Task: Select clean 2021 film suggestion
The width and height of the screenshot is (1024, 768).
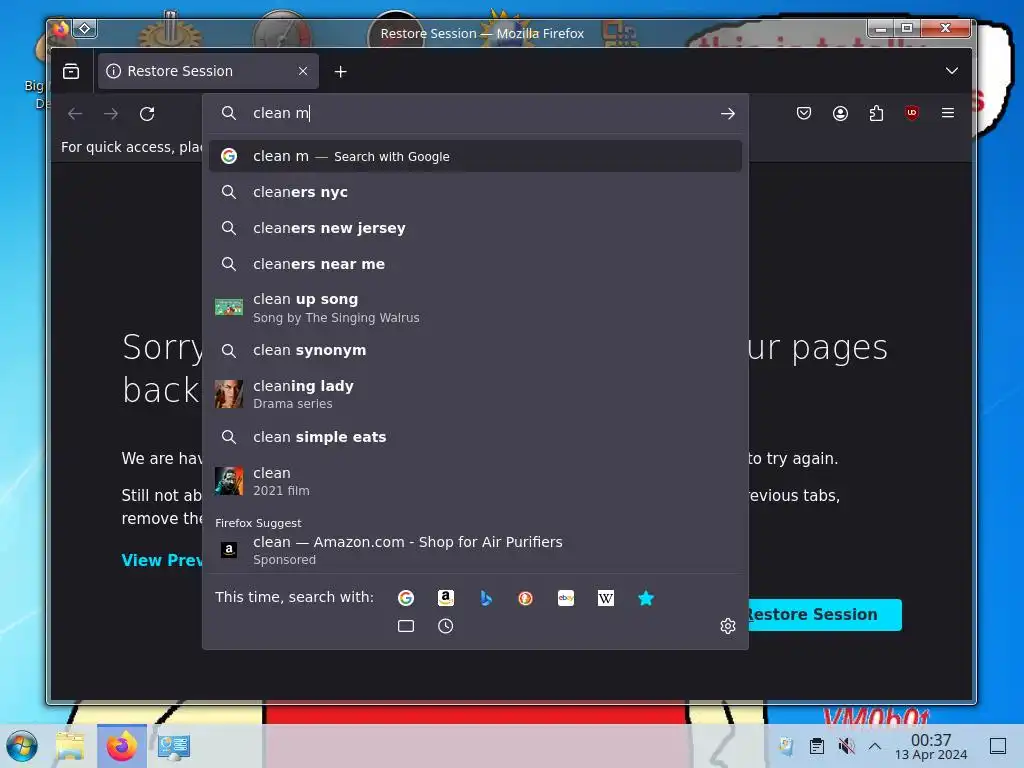Action: point(475,481)
